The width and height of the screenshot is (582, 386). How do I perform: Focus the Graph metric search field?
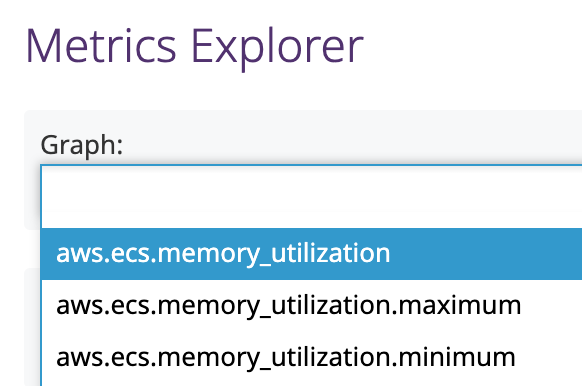click(312, 197)
